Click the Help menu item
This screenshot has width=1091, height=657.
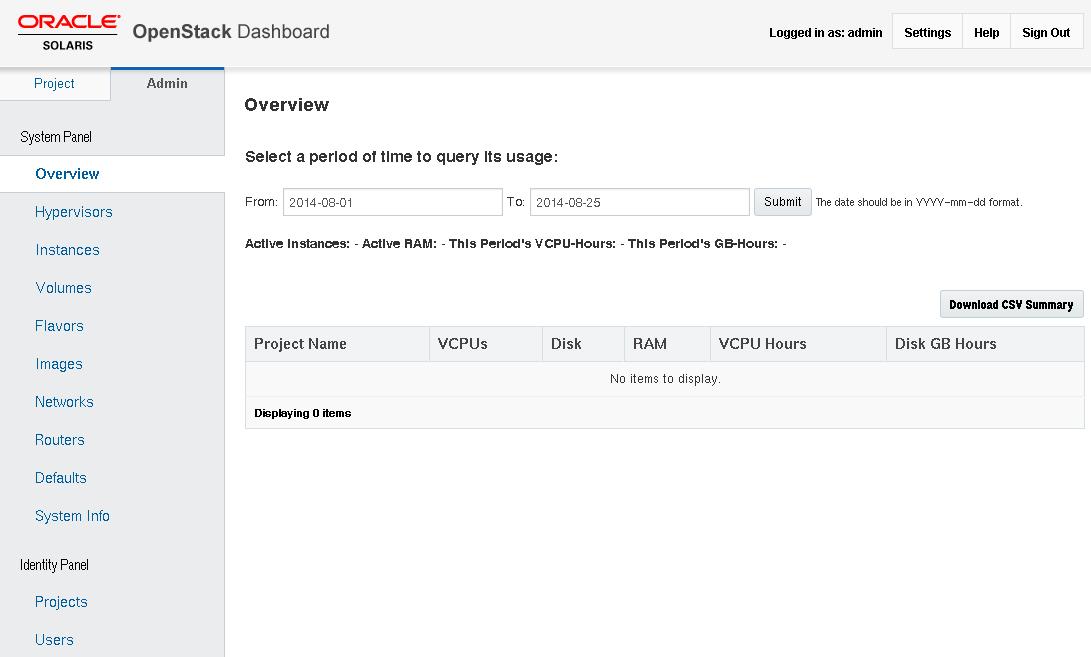coord(986,31)
